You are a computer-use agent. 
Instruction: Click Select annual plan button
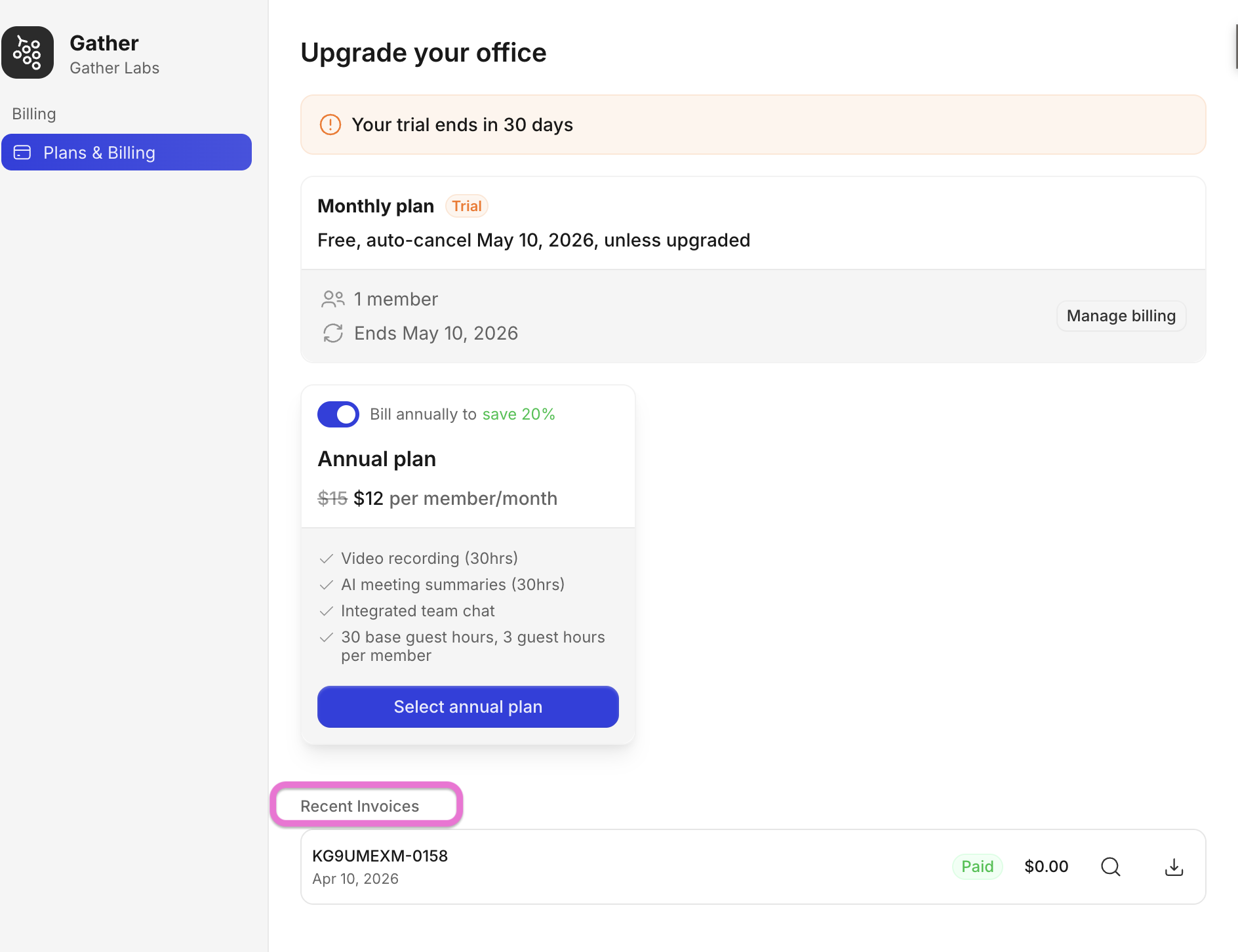tap(468, 707)
